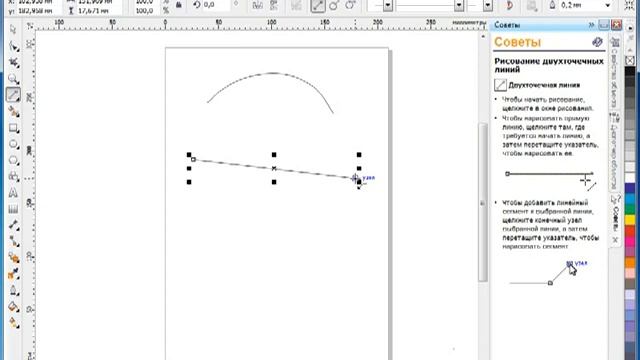
Task: Click the vertical scrollbar up arrow
Action: click(483, 36)
